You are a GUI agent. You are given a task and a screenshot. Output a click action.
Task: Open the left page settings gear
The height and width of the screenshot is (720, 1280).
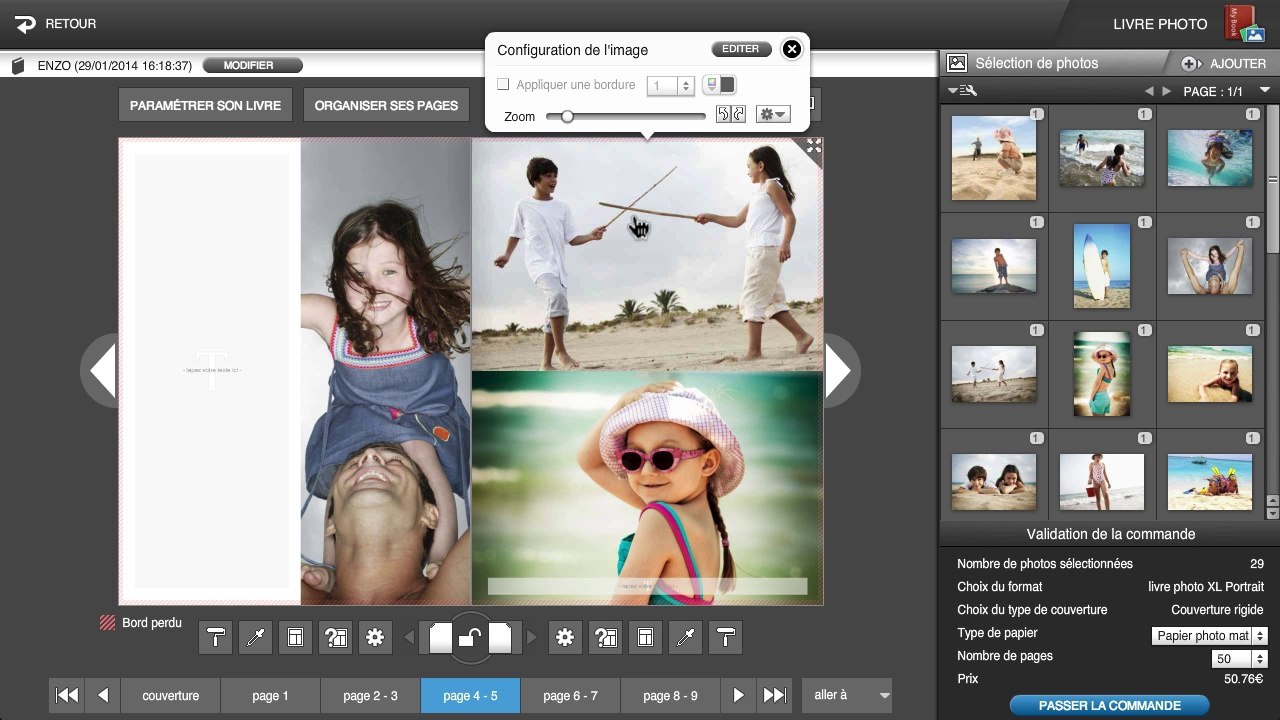click(x=375, y=637)
